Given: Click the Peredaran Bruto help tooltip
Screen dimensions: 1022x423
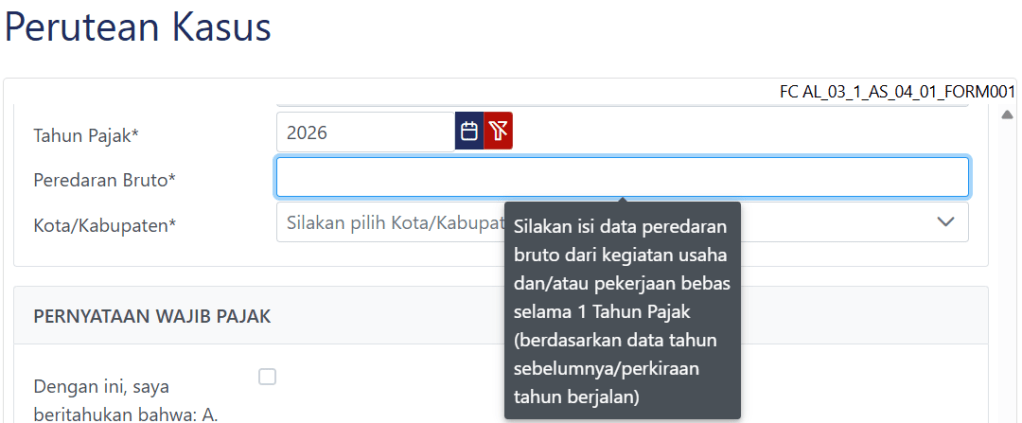Looking at the screenshot, I should click(x=621, y=310).
